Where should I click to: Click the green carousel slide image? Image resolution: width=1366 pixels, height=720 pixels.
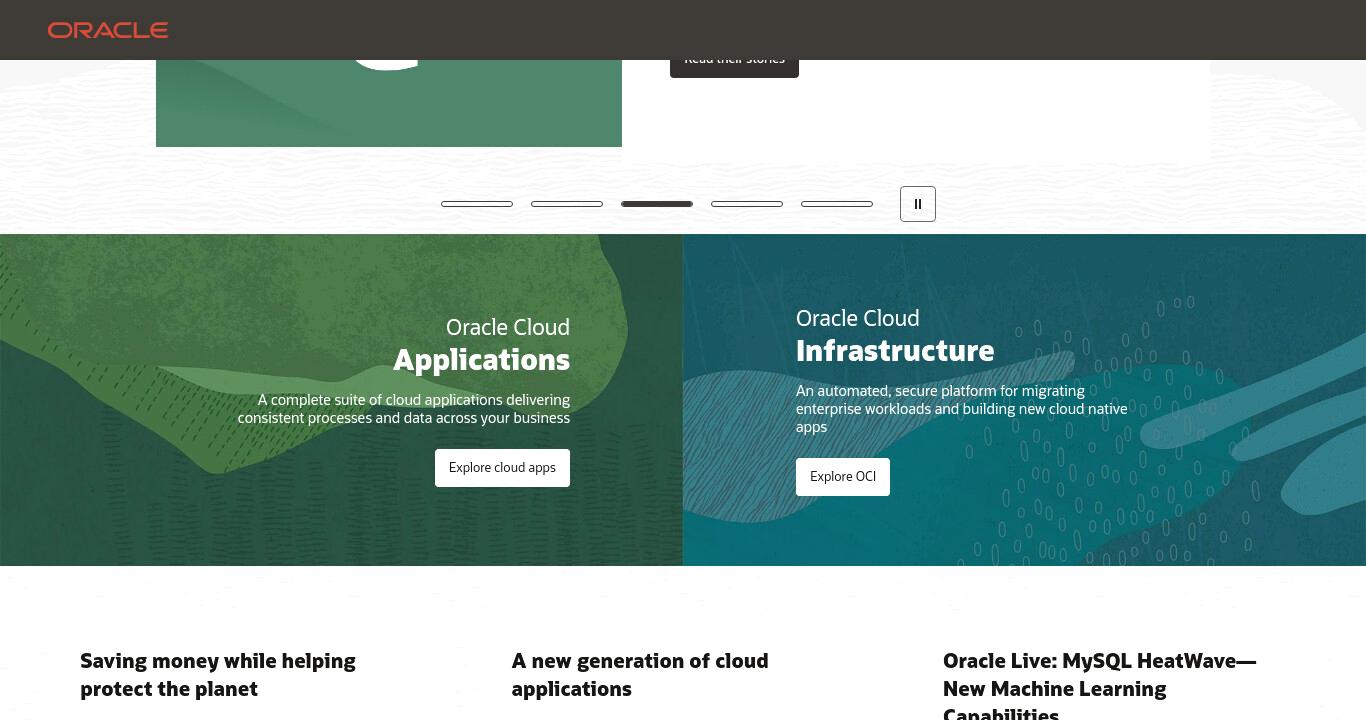[389, 103]
